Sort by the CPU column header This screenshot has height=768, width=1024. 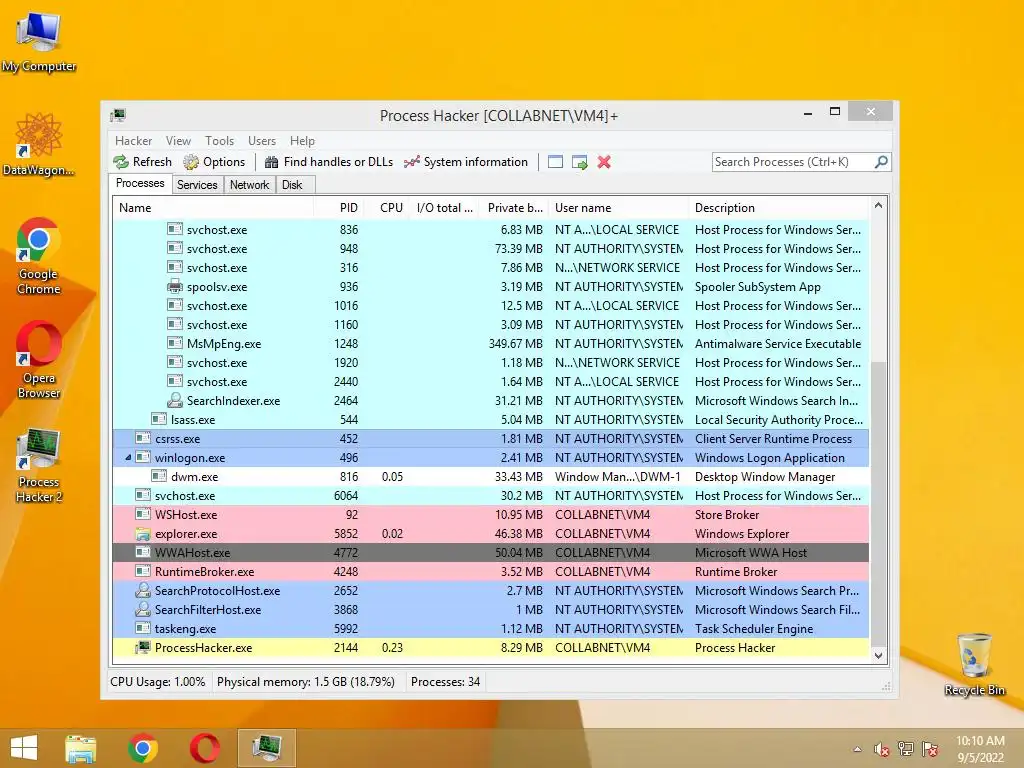(x=386, y=208)
